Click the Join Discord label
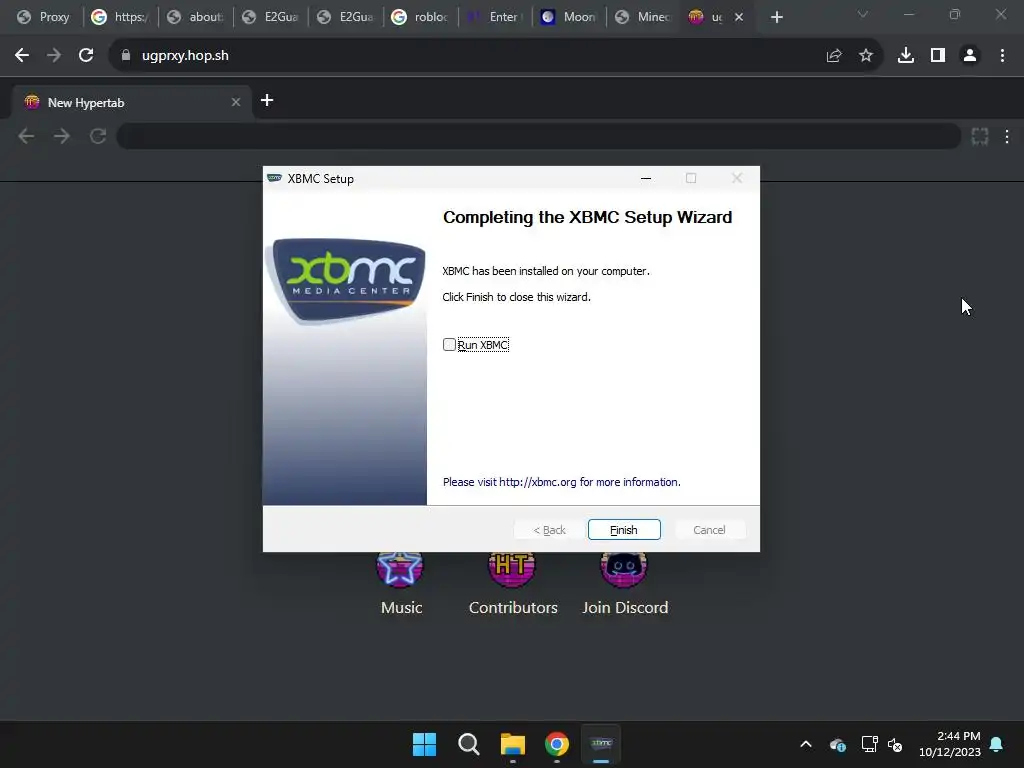The image size is (1024, 768). coord(625,607)
